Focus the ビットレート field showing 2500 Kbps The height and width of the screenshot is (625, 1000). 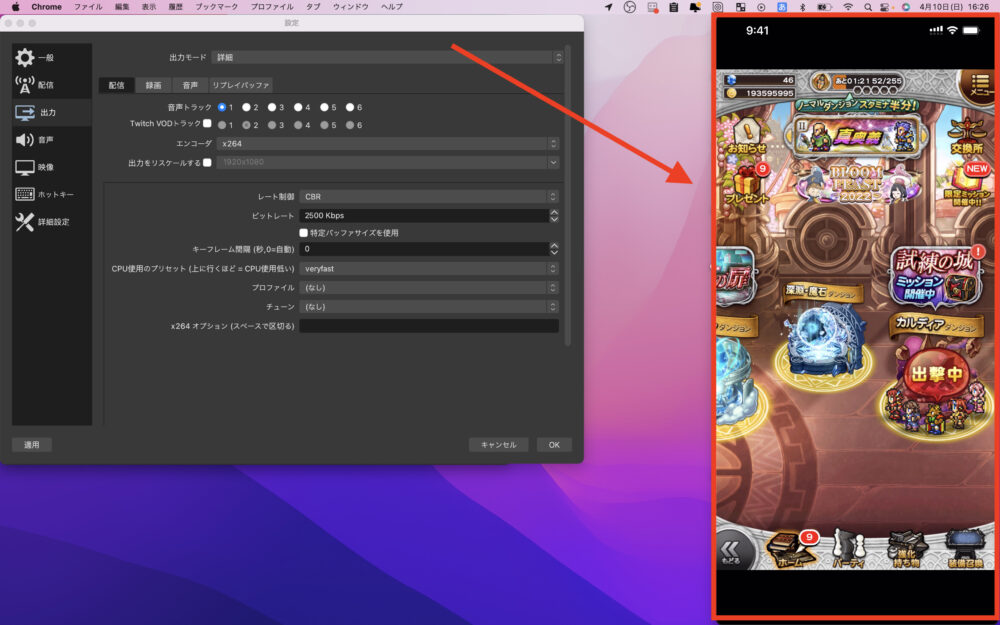[x=425, y=216]
